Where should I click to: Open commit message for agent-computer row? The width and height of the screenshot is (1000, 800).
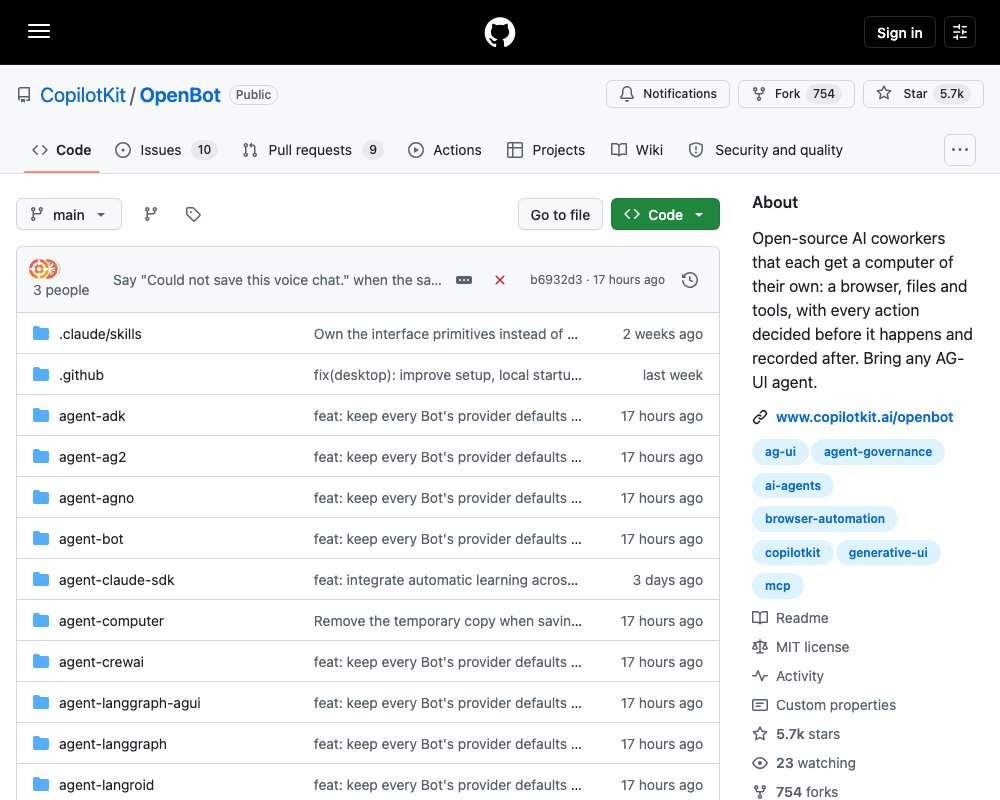(447, 621)
